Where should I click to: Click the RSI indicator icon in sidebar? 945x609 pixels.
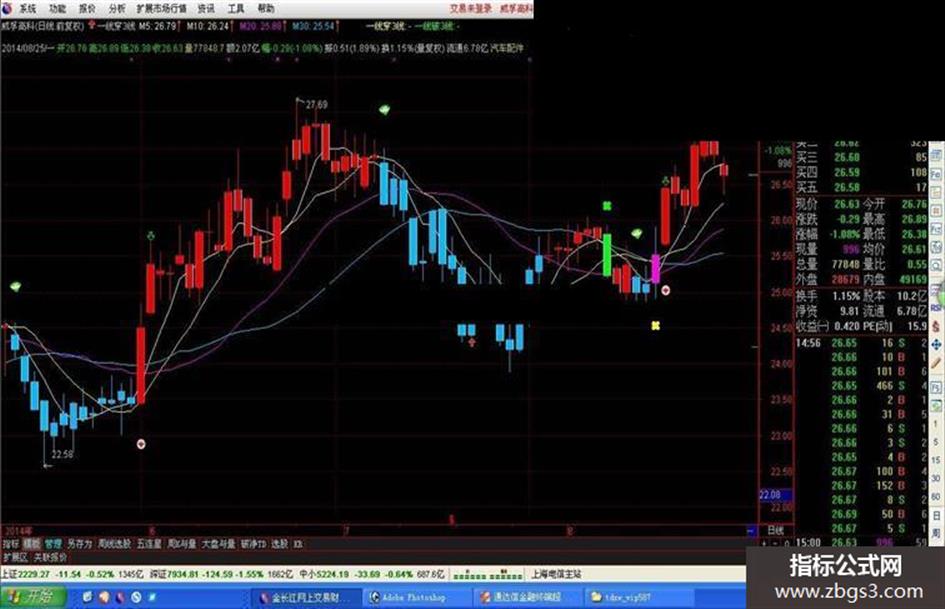coord(936,308)
